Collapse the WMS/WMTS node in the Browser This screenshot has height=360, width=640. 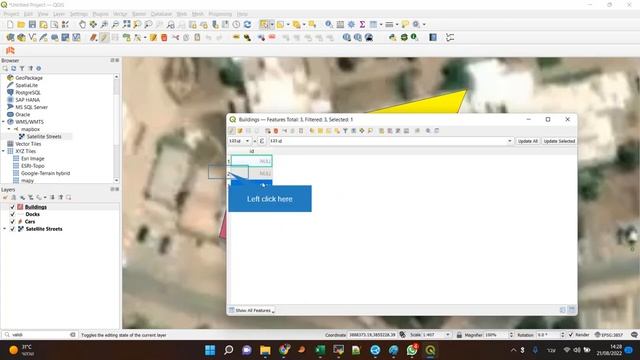coord(4,122)
